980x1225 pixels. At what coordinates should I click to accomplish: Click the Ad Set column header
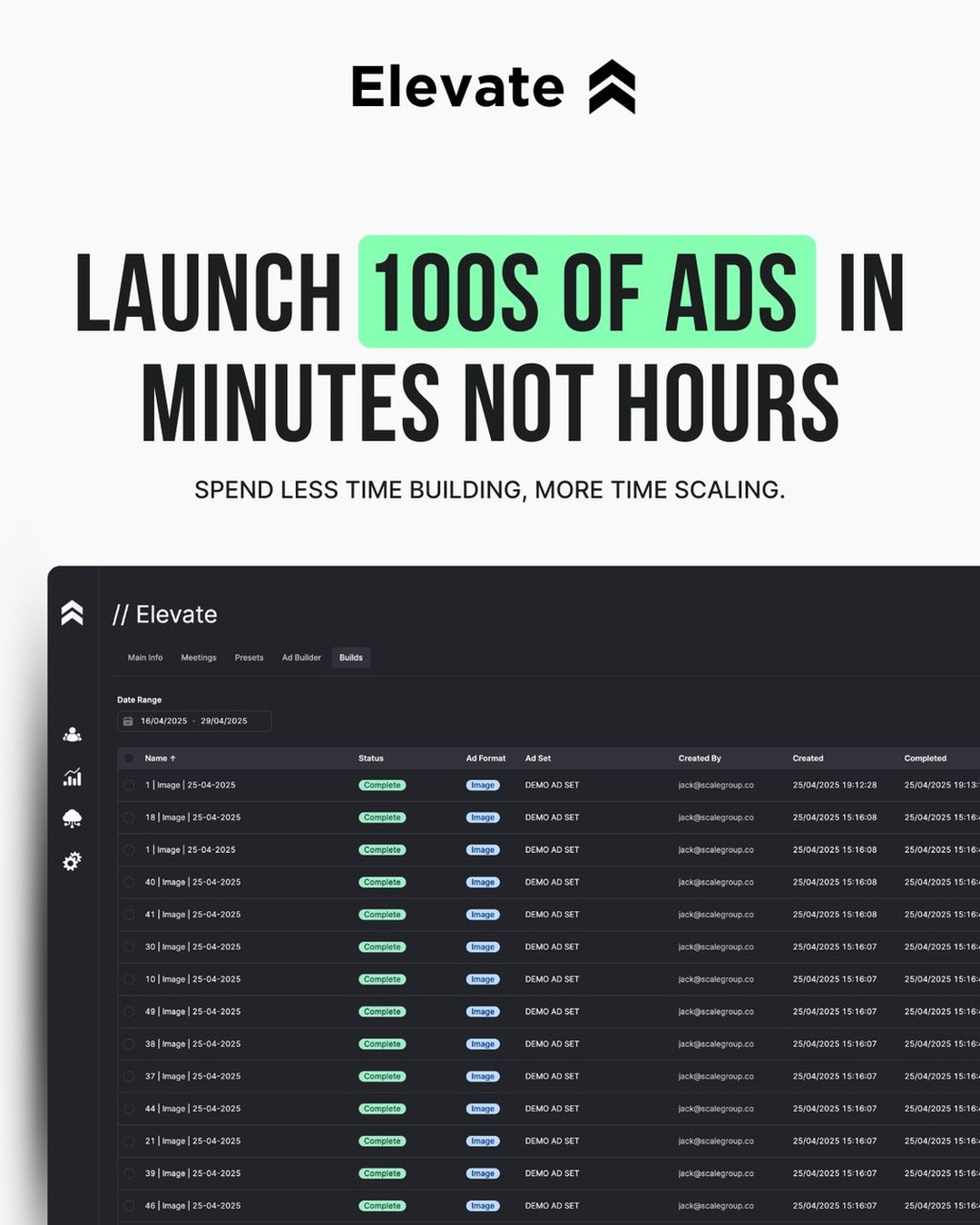click(x=538, y=759)
